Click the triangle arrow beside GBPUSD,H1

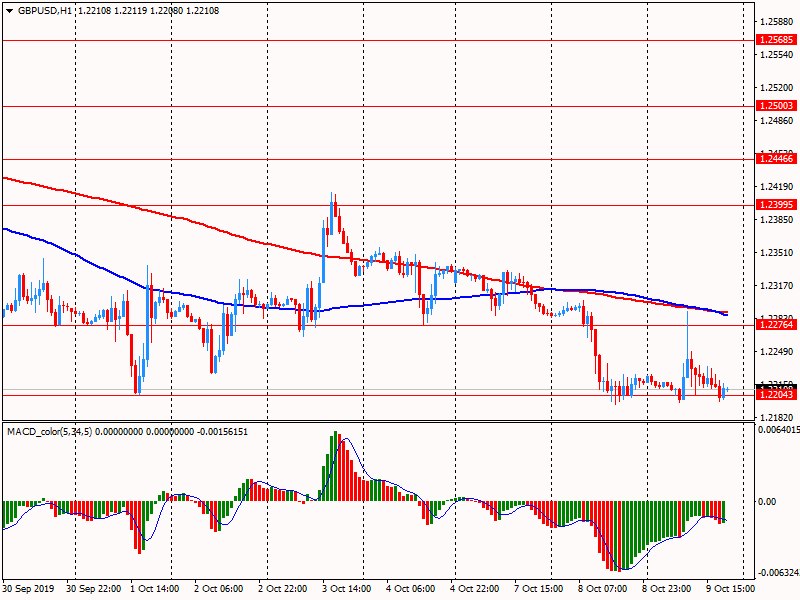coord(9,10)
